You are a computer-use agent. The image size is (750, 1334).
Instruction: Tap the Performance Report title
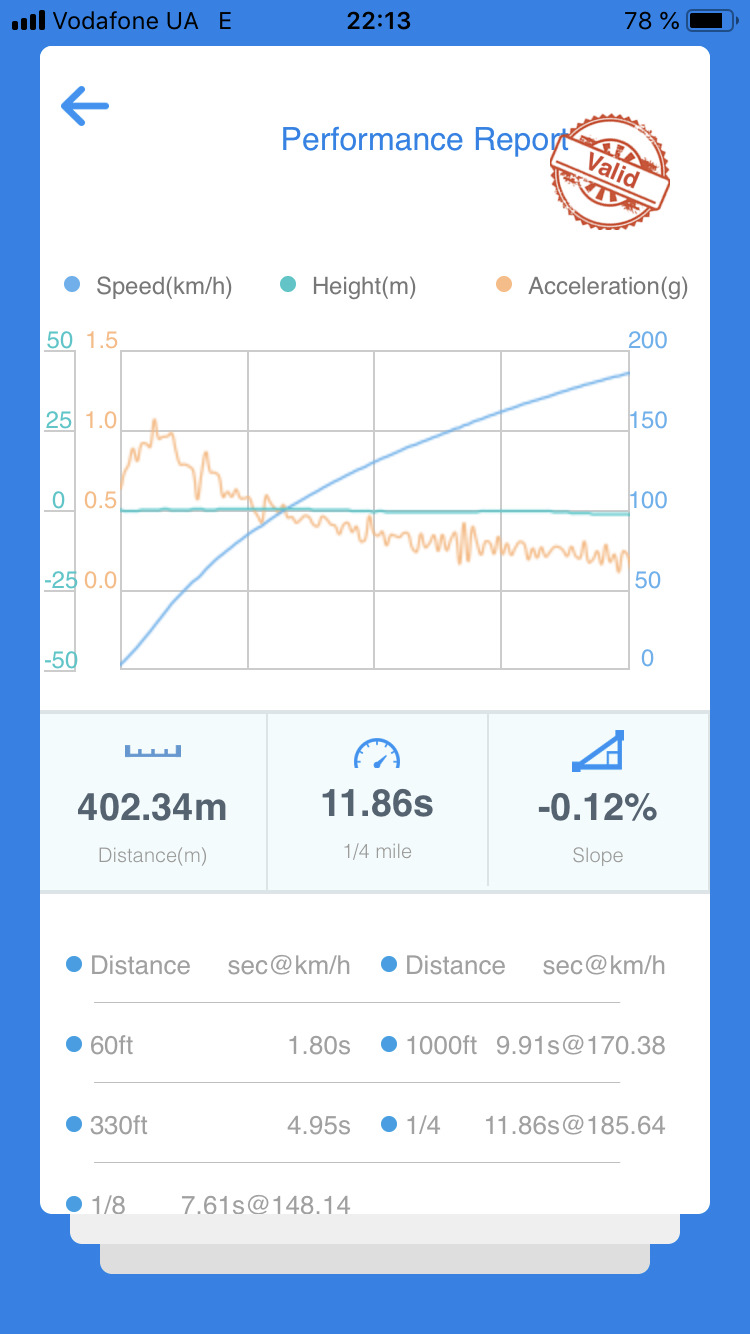[x=425, y=139]
